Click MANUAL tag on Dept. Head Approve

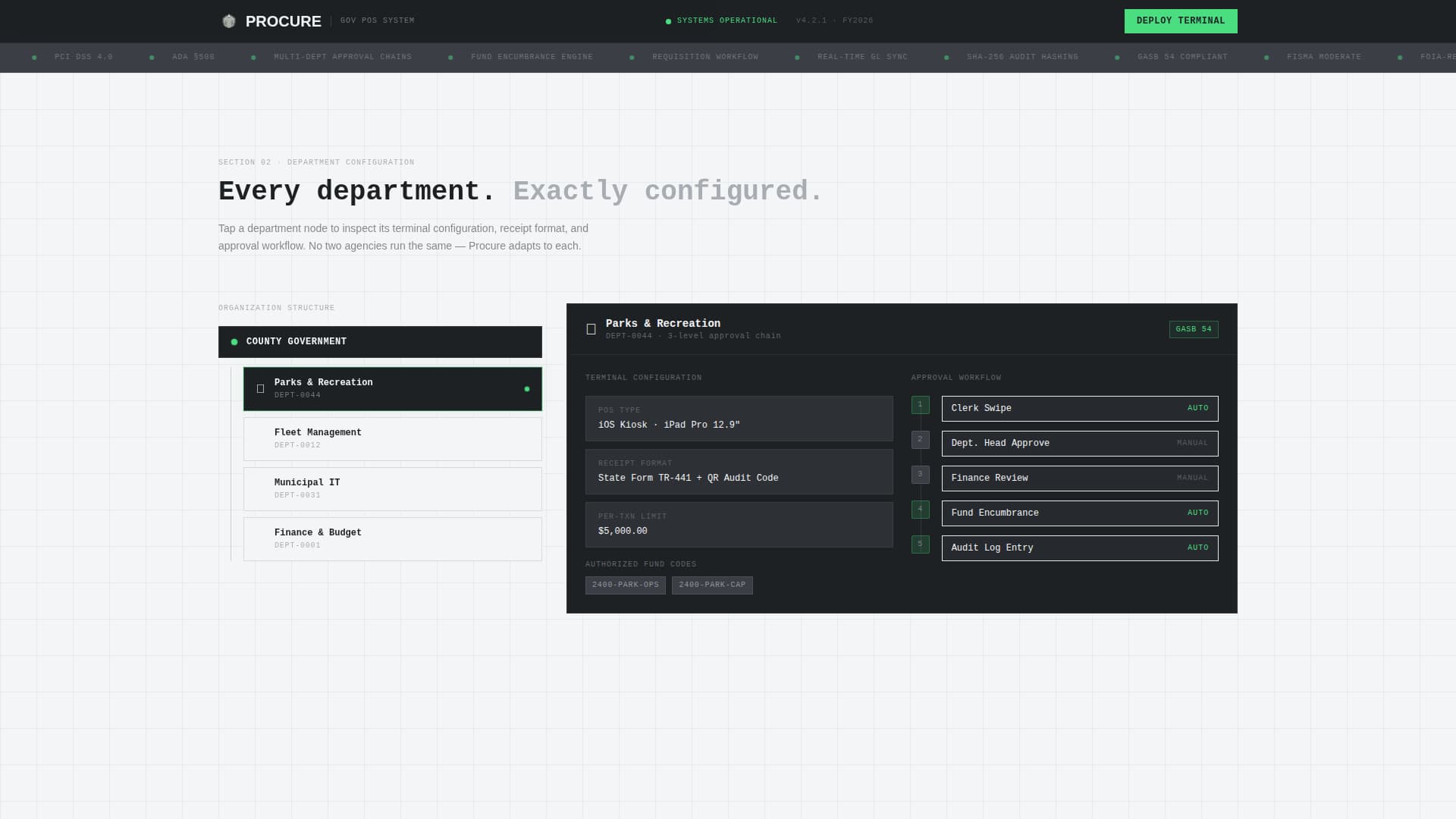point(1192,444)
